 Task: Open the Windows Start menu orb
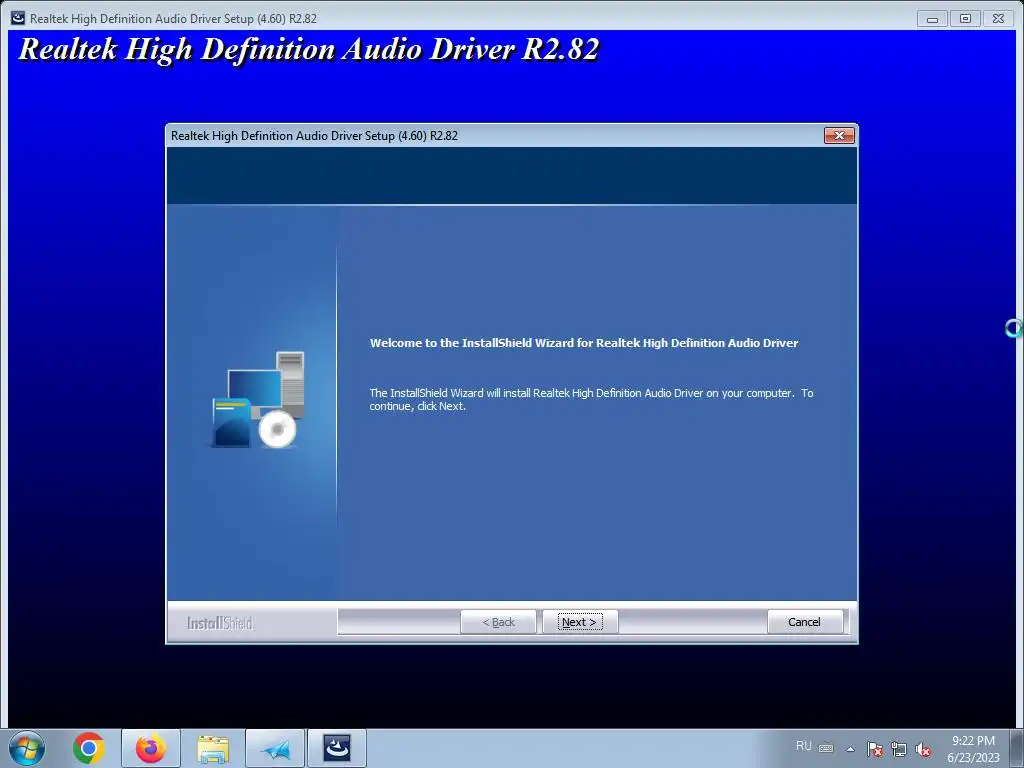point(27,748)
